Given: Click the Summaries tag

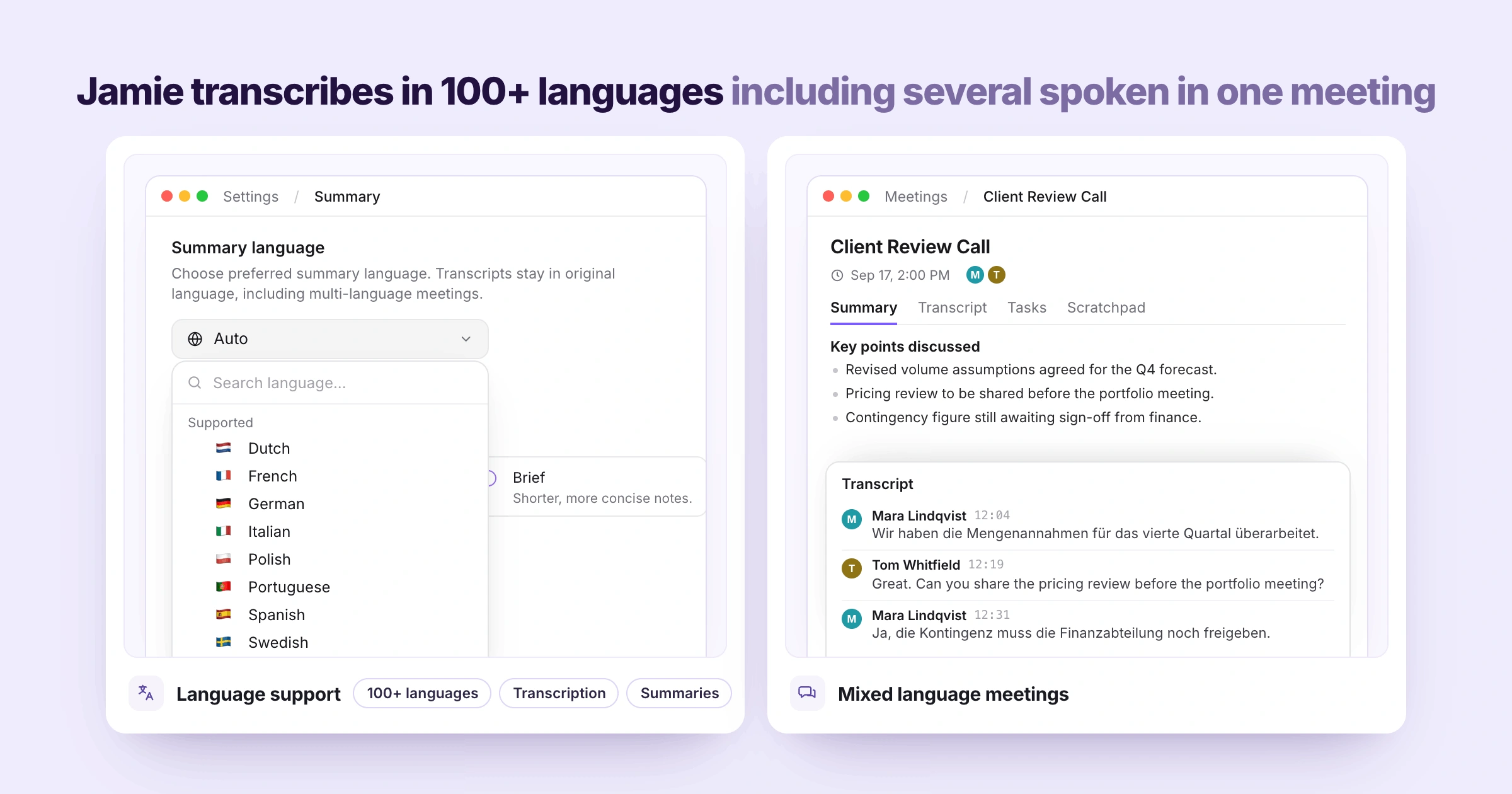Looking at the screenshot, I should (679, 693).
